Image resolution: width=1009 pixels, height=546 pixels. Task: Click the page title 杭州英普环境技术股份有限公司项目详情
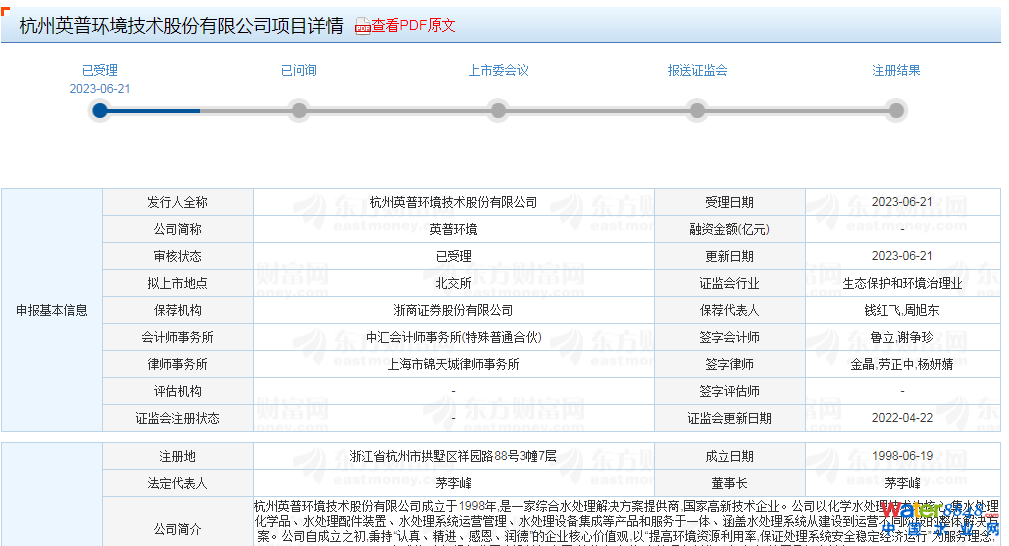click(181, 26)
